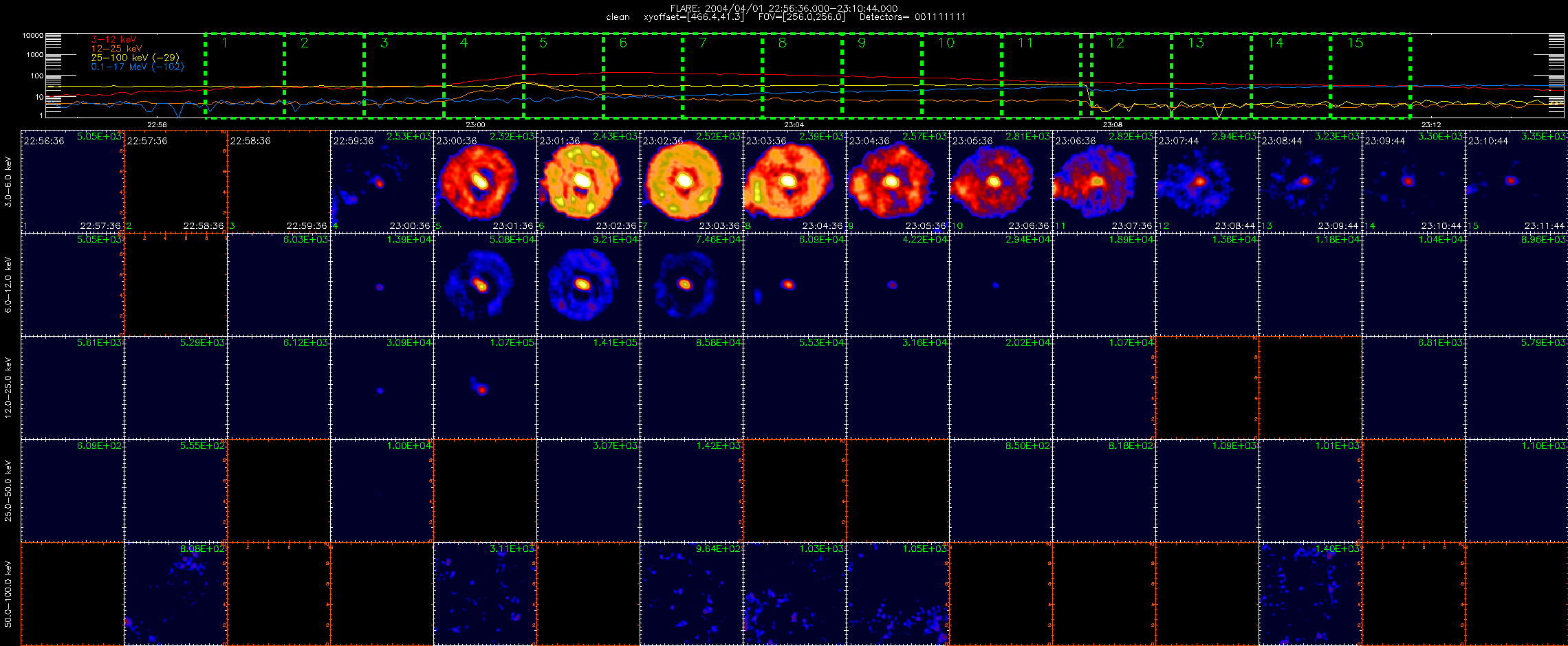Open the 3.0-6.0 keV image starting 23:00:36

(x=485, y=181)
